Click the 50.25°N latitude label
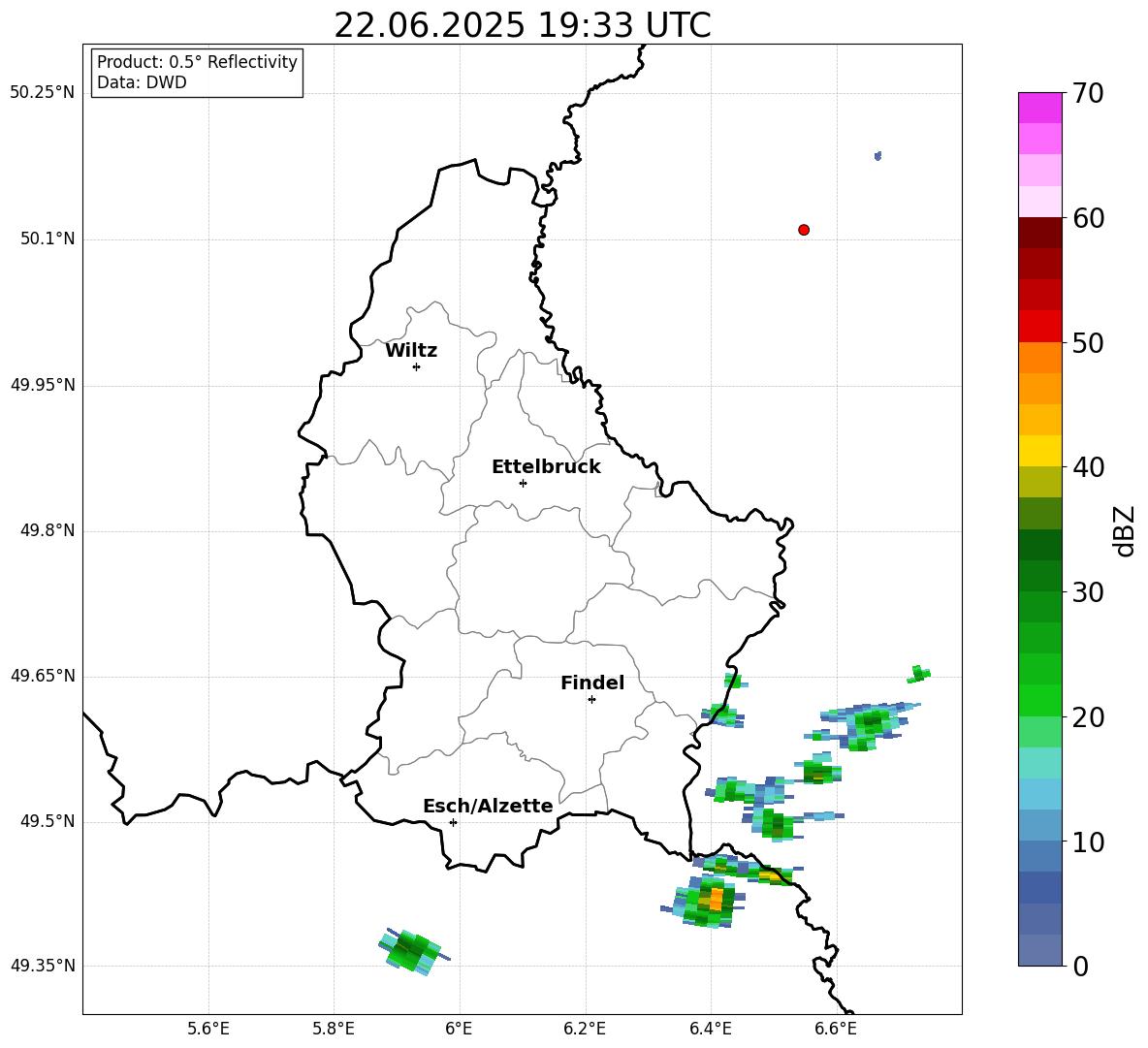Screen dimensions: 1148x1048 43,93
